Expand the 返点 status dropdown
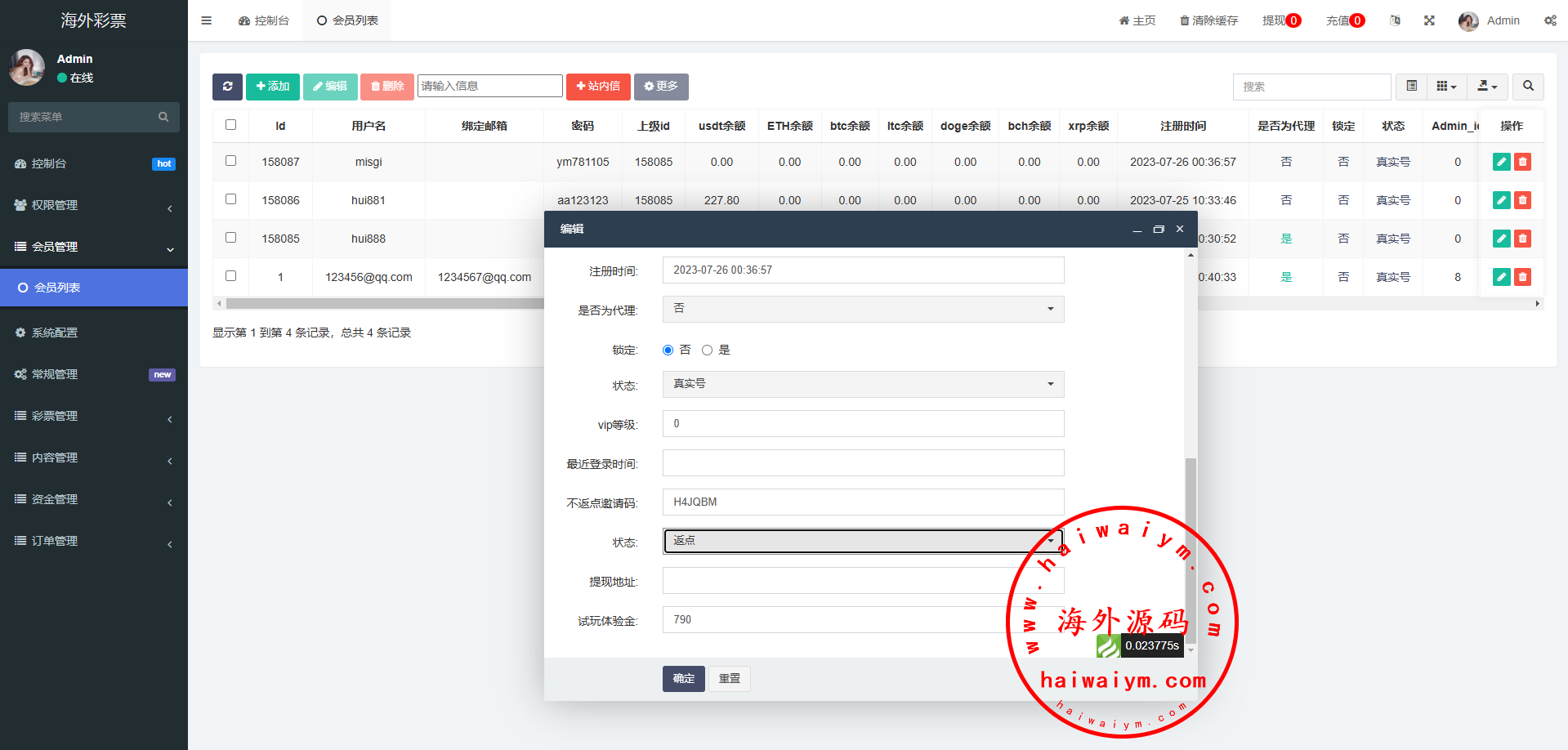Screen dimensions: 1568x750 [x=863, y=541]
